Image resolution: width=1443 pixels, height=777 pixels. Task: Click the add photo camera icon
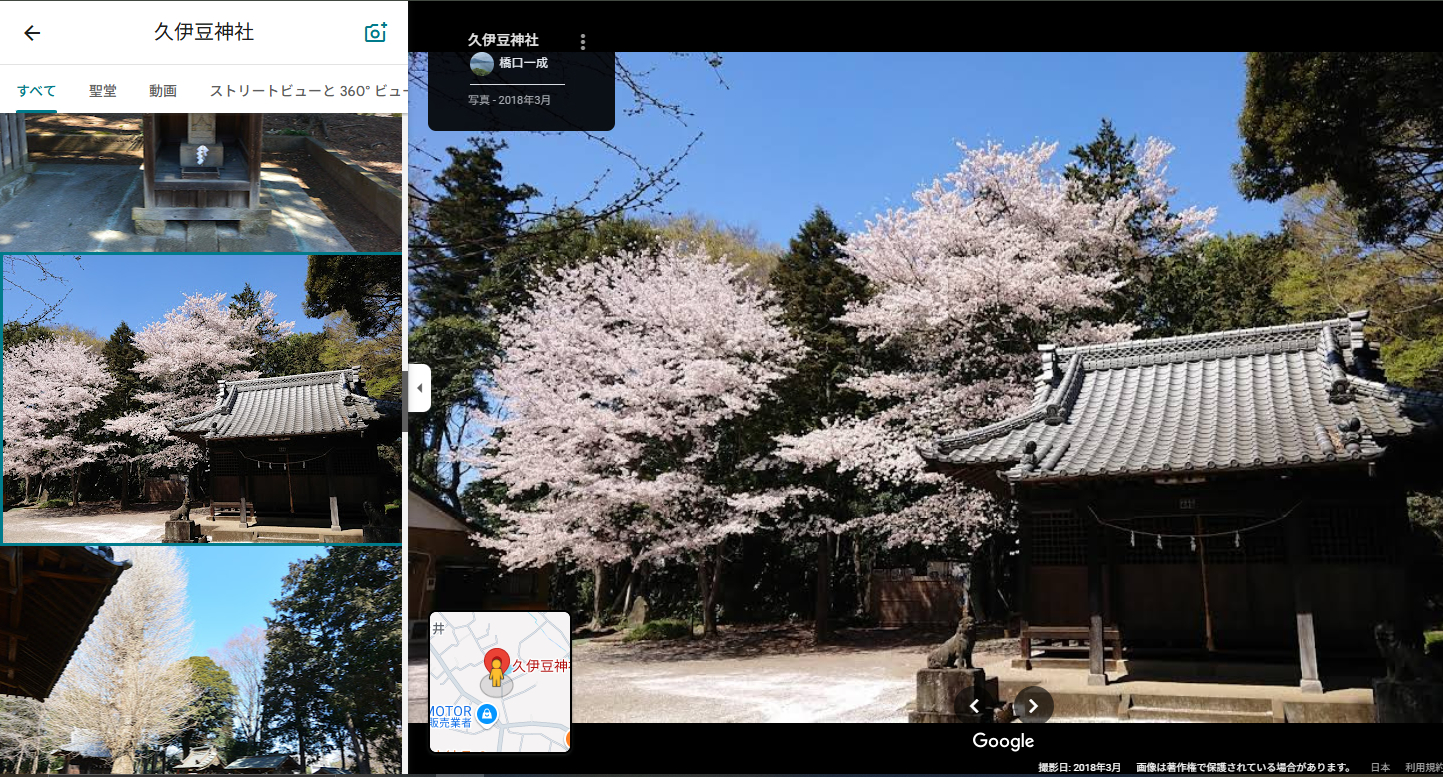375,31
